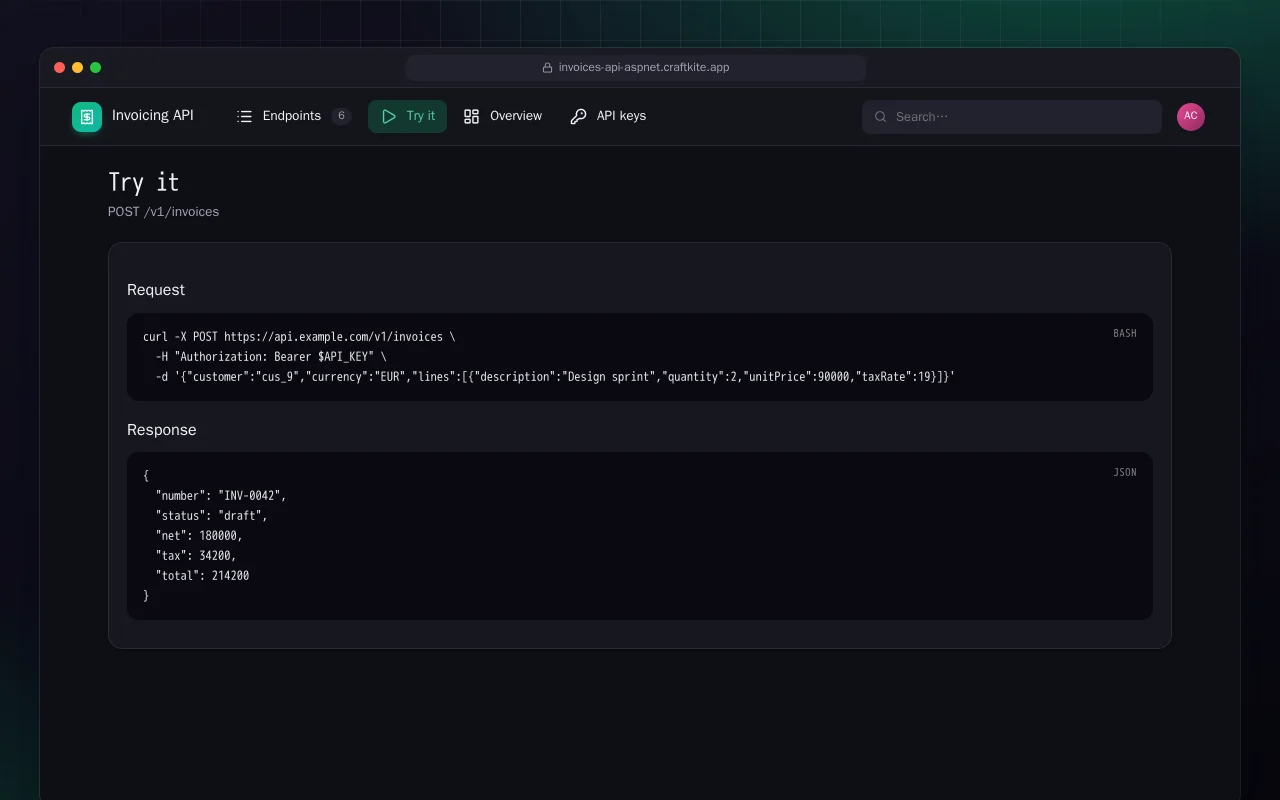Click the -d JSON payload line
The width and height of the screenshot is (1280, 800).
coord(555,377)
